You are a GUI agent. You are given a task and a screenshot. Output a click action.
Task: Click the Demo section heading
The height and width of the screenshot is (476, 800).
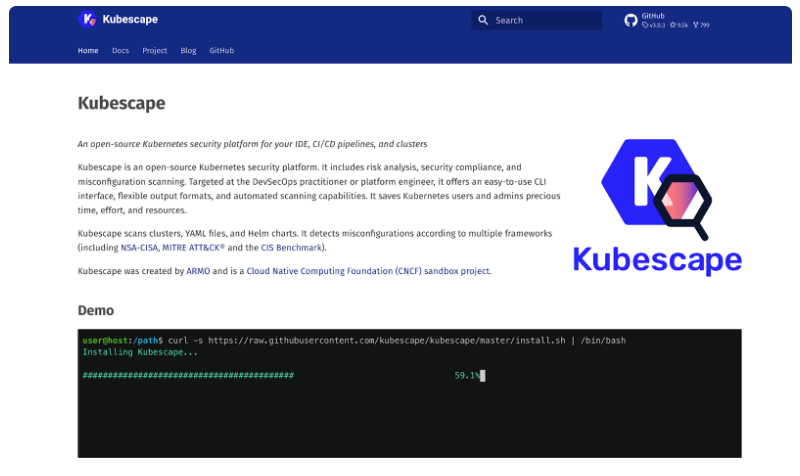click(96, 311)
